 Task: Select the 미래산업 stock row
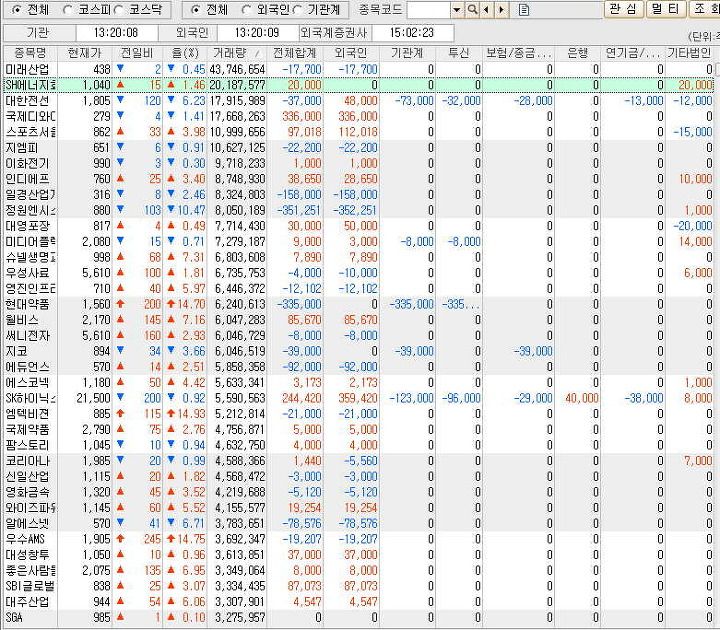tap(358, 69)
